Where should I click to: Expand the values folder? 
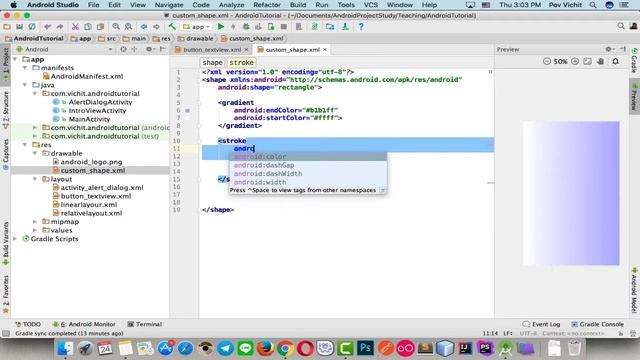[x=35, y=230]
